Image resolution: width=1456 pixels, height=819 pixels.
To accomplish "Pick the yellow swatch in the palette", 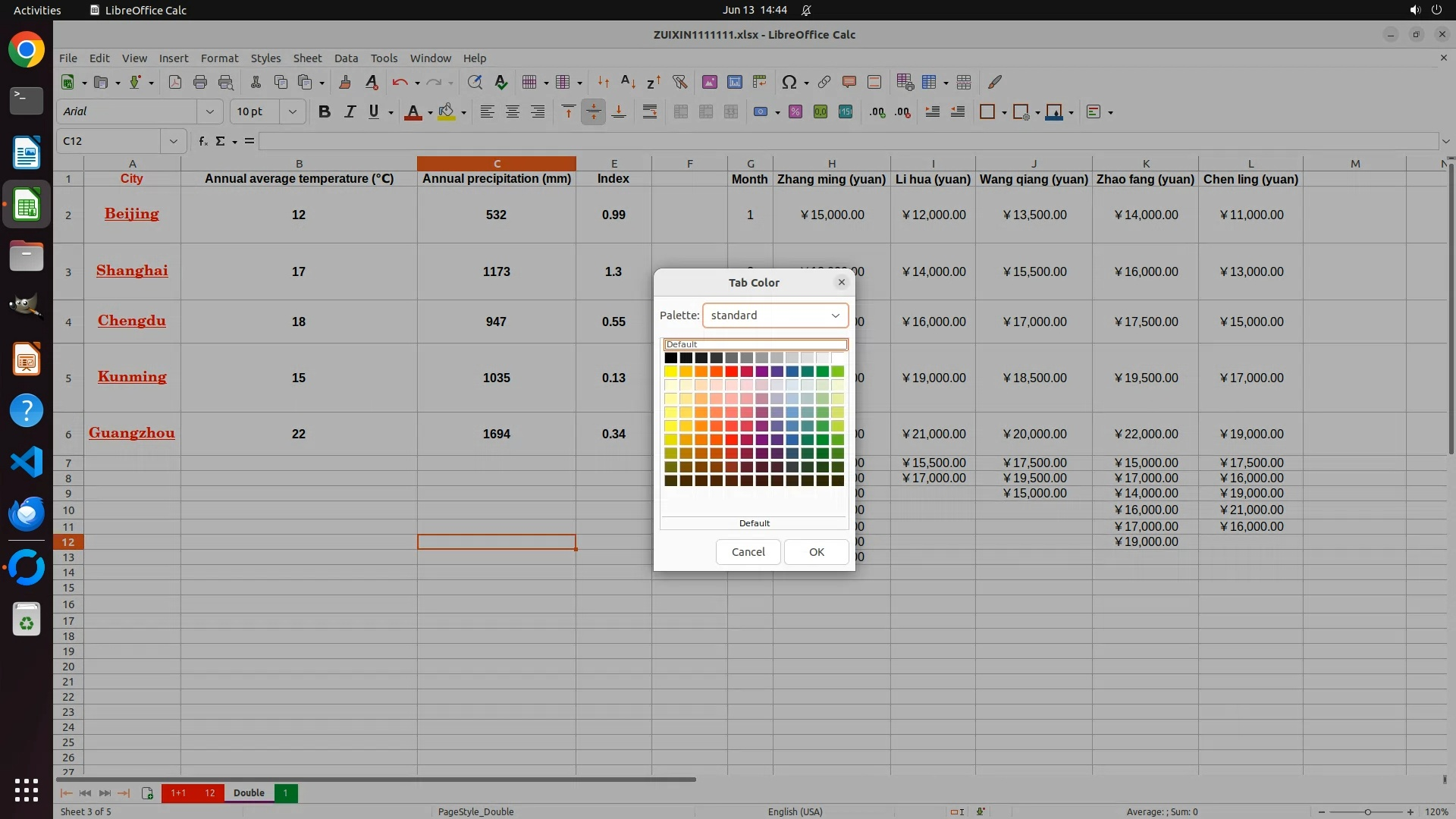I will pos(670,372).
